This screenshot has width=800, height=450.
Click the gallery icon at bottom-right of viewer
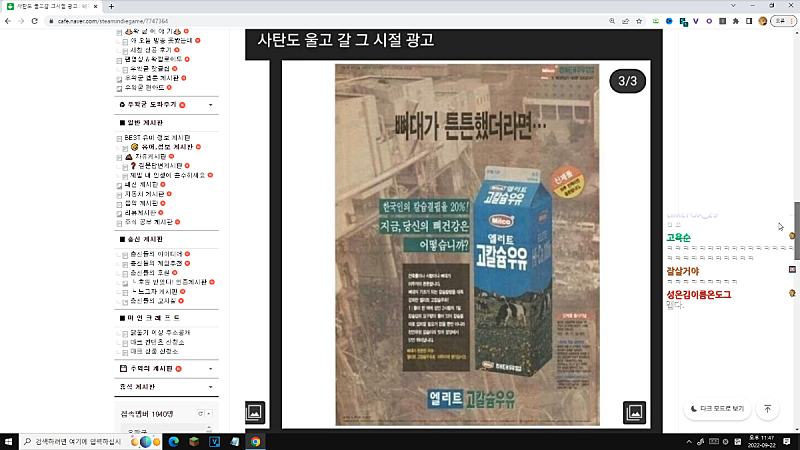pos(634,411)
